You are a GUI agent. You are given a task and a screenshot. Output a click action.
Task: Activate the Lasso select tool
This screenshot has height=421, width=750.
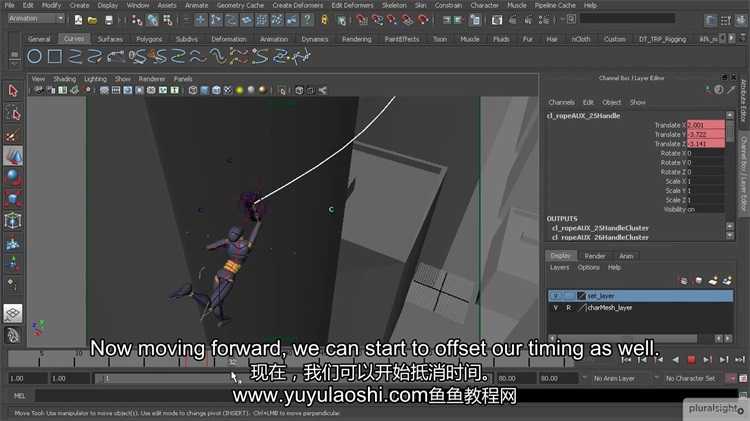tap(13, 113)
